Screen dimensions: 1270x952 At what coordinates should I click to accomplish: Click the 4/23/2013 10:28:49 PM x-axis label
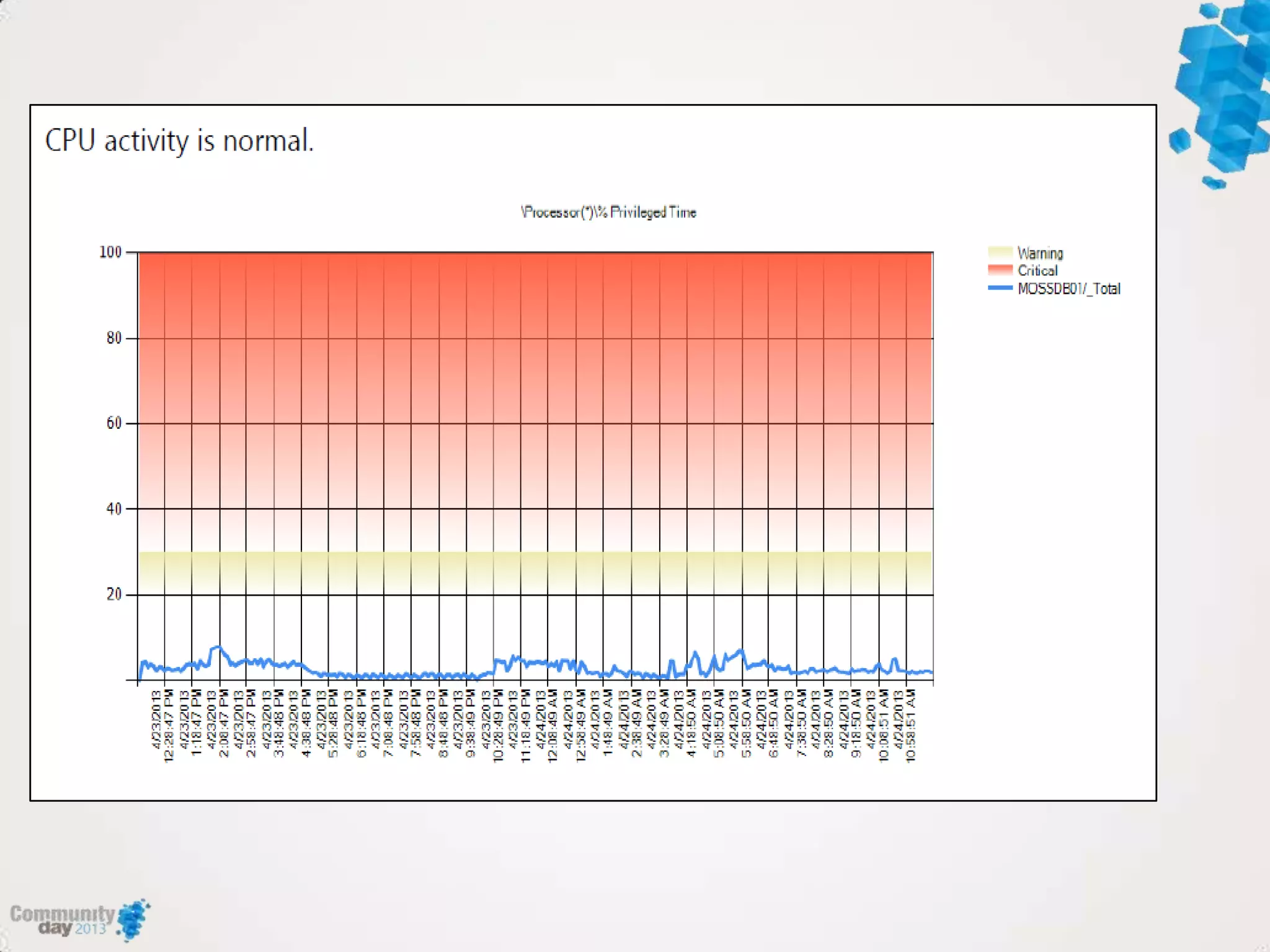(492, 726)
